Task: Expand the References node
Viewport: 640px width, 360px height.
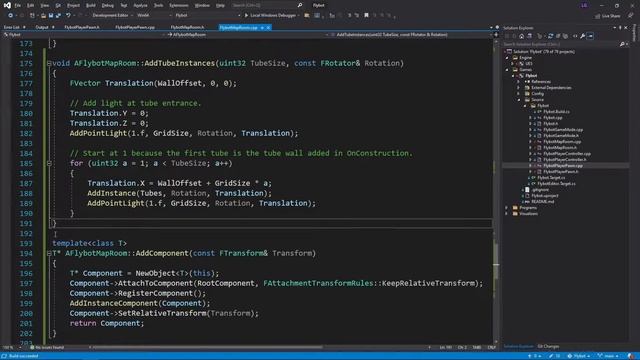Action: (519, 82)
